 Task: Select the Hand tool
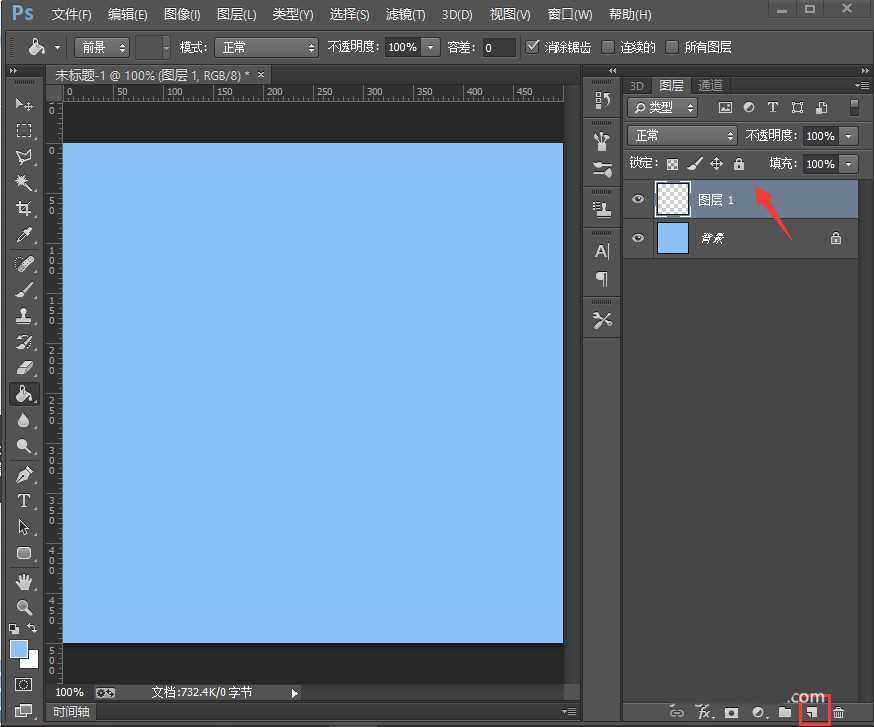coord(25,581)
